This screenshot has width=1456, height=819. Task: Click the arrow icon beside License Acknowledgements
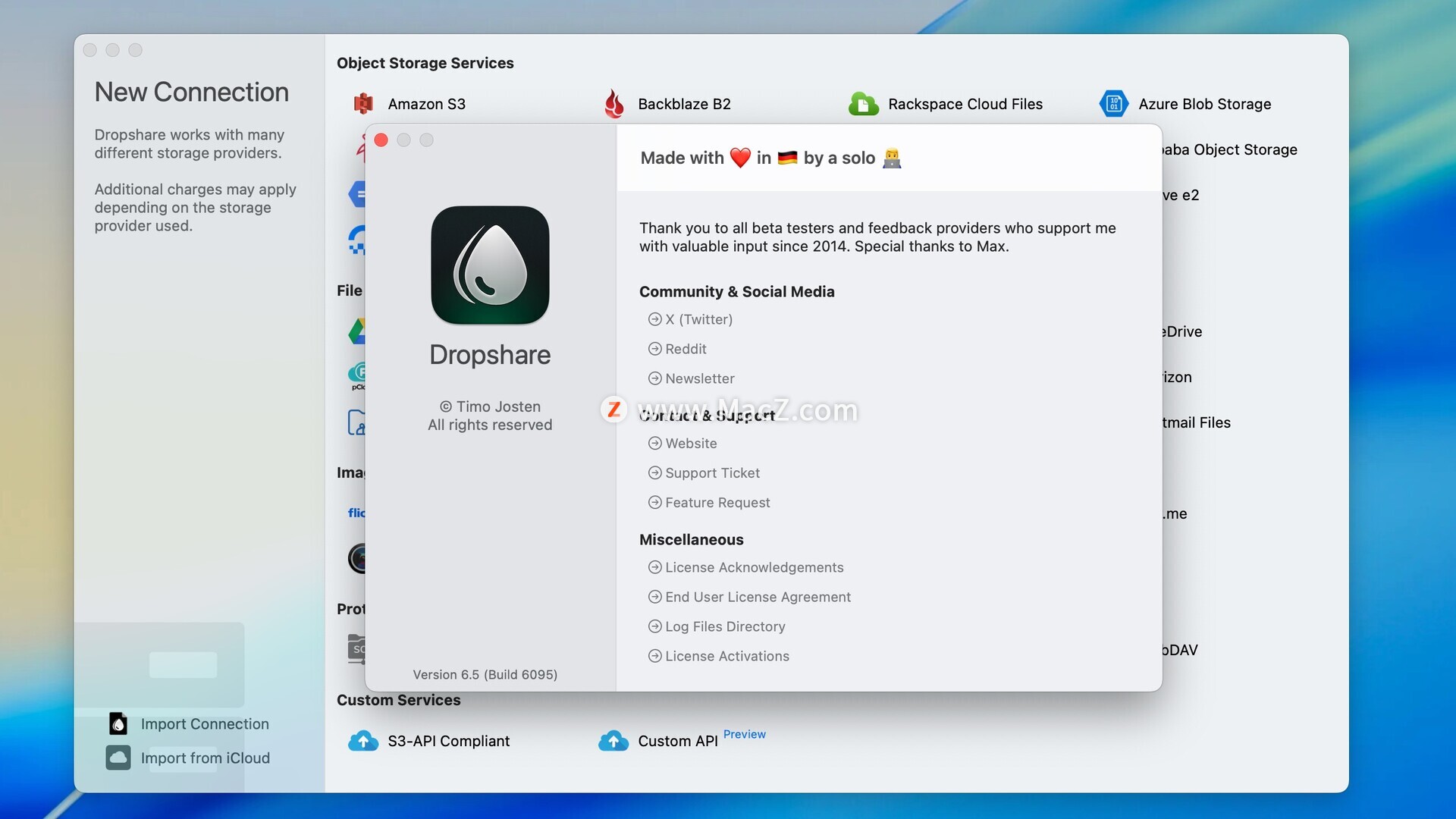coord(655,567)
